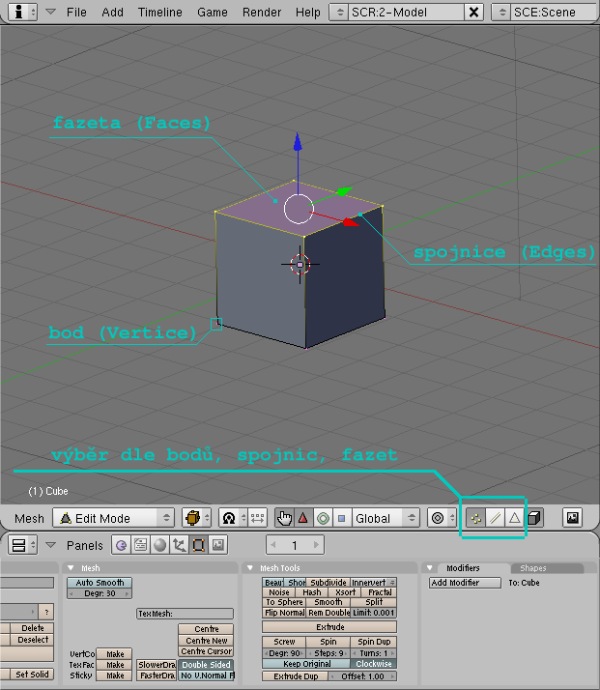Image resolution: width=600 pixels, height=690 pixels.
Task: Click the Centre Cursor button
Action: (x=206, y=651)
